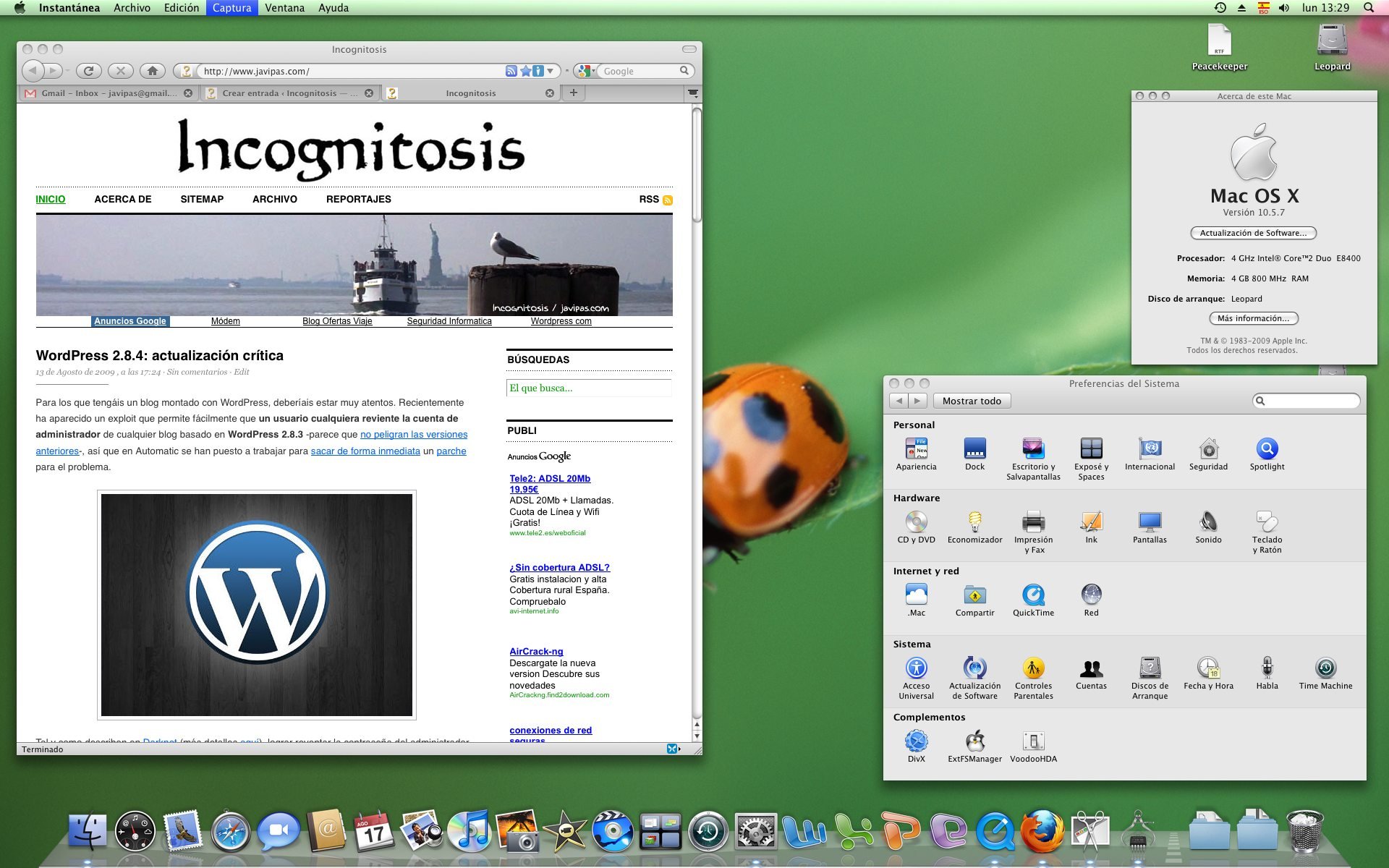Click the browser reload button

88,71
